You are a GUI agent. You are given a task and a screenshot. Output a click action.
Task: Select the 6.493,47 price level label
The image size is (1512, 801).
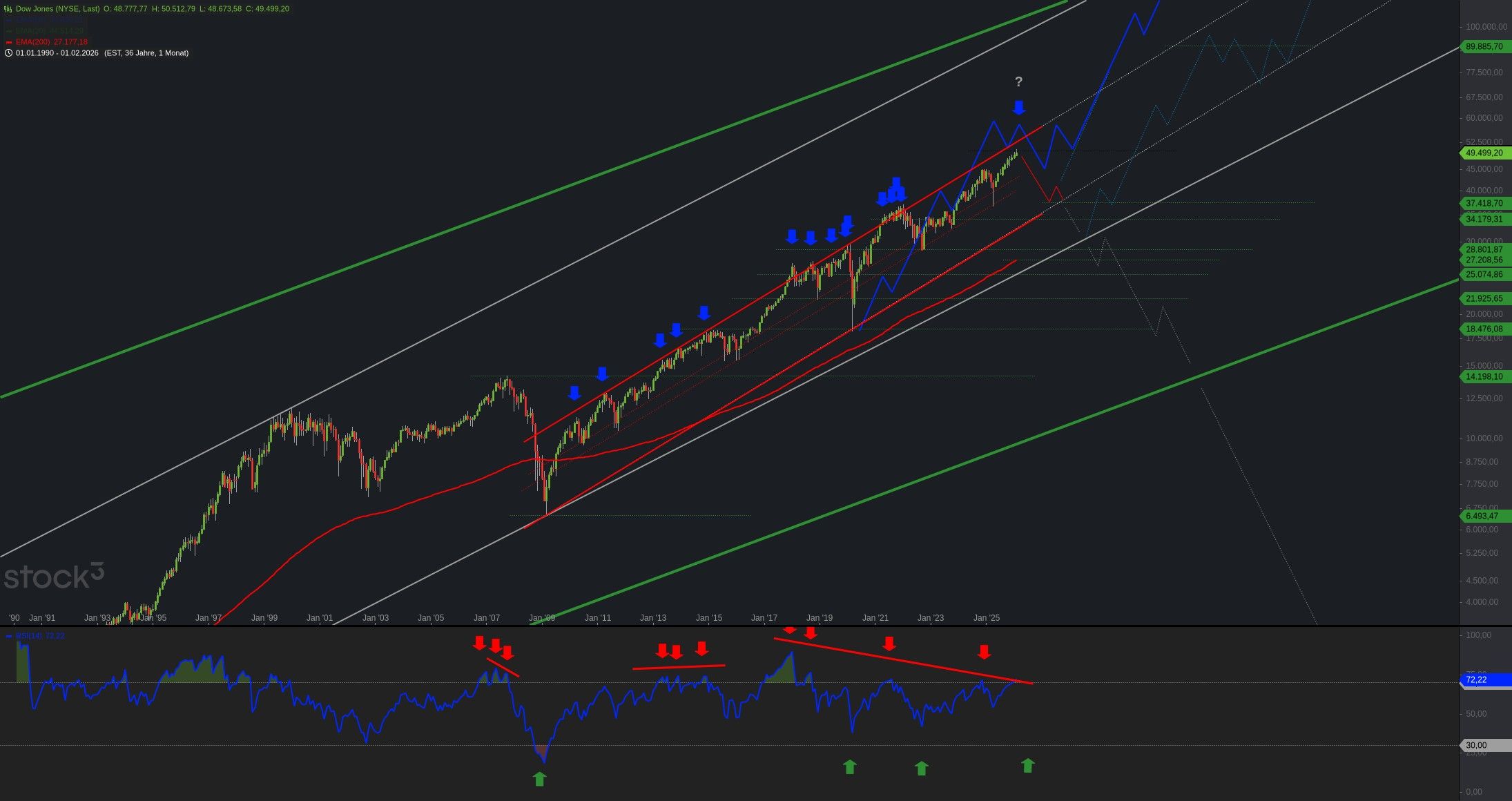point(1482,516)
